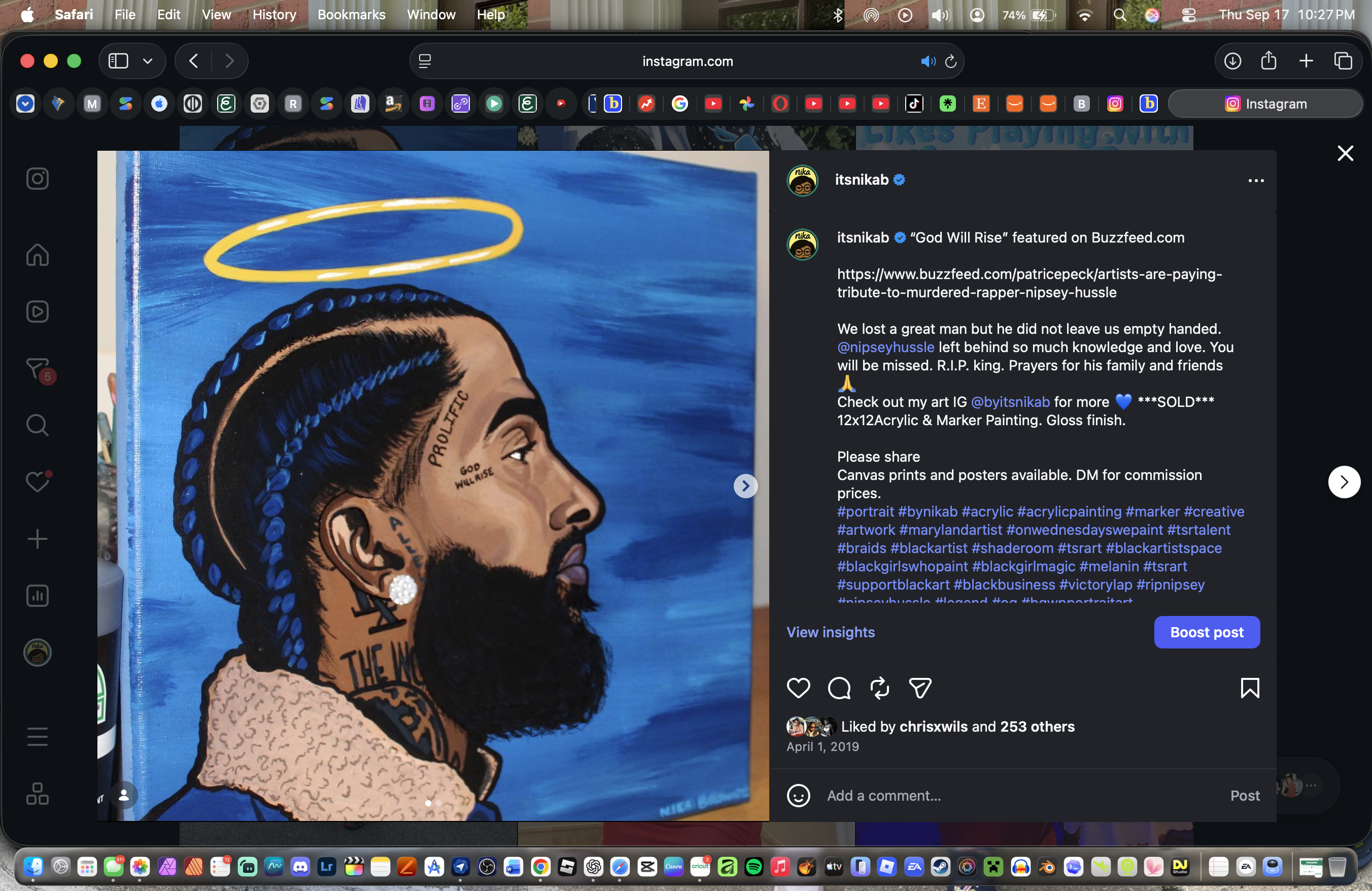Click the Instagram logo in sidebar
Image resolution: width=1372 pixels, height=891 pixels.
38,178
